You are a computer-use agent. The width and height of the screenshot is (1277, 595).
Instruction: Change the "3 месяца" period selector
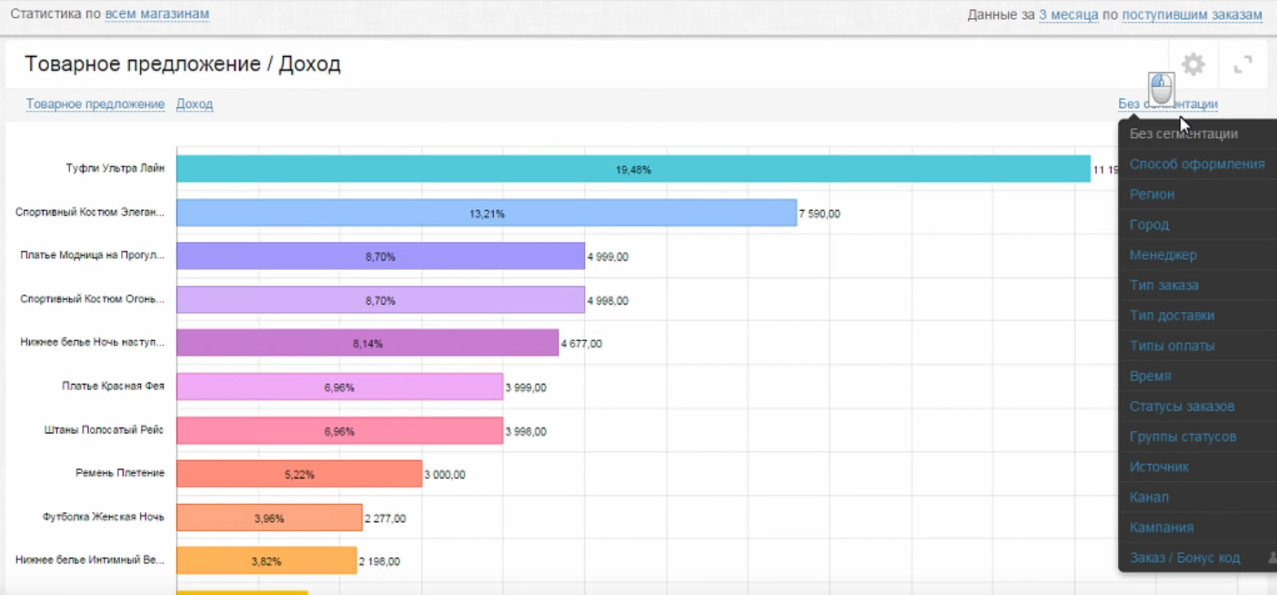point(1068,15)
